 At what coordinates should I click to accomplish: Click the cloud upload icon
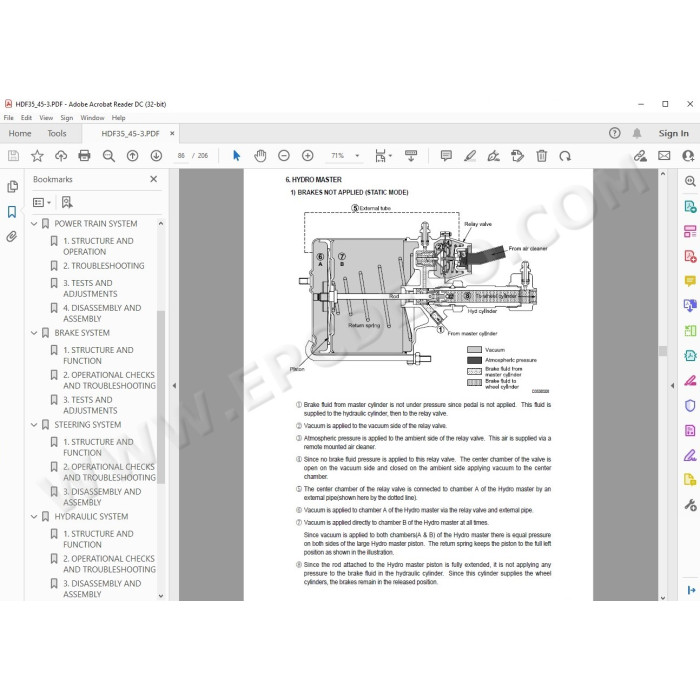pyautogui.click(x=61, y=155)
